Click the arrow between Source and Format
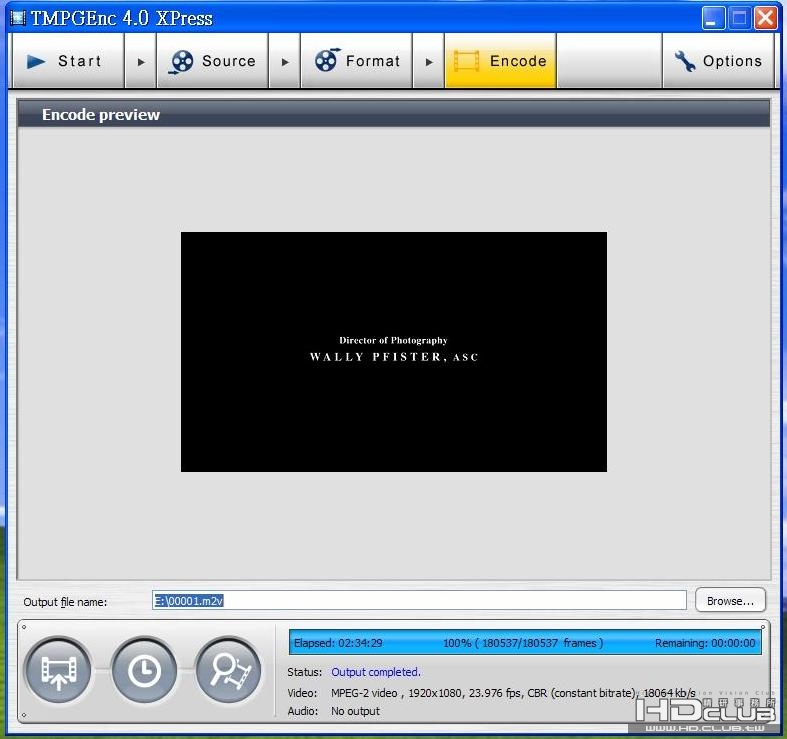787x739 pixels. click(285, 61)
